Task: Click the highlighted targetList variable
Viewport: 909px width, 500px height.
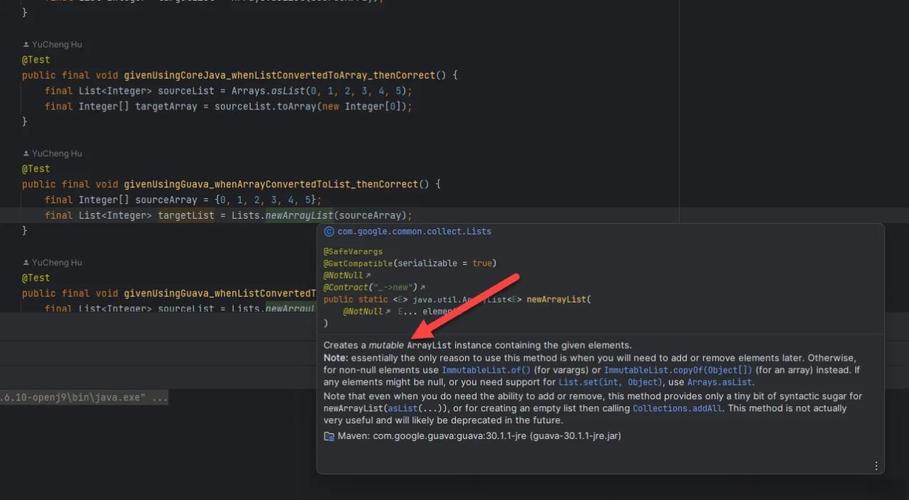Action: (x=186, y=216)
